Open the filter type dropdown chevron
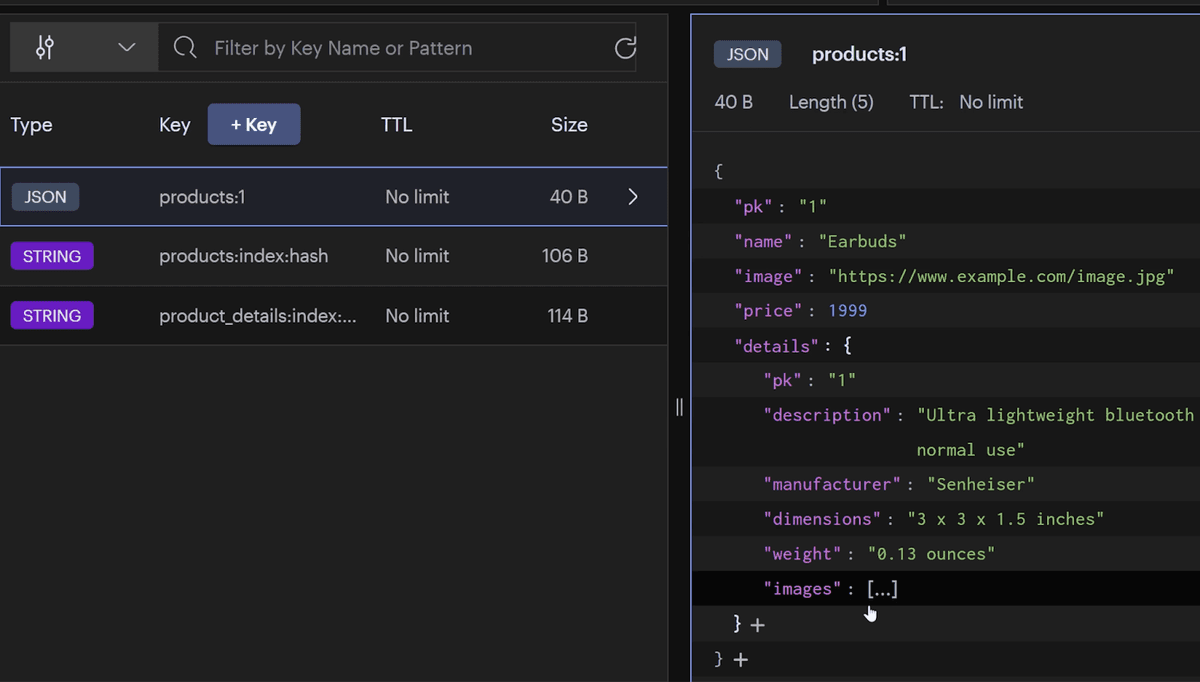This screenshot has width=1200, height=682. [x=126, y=48]
